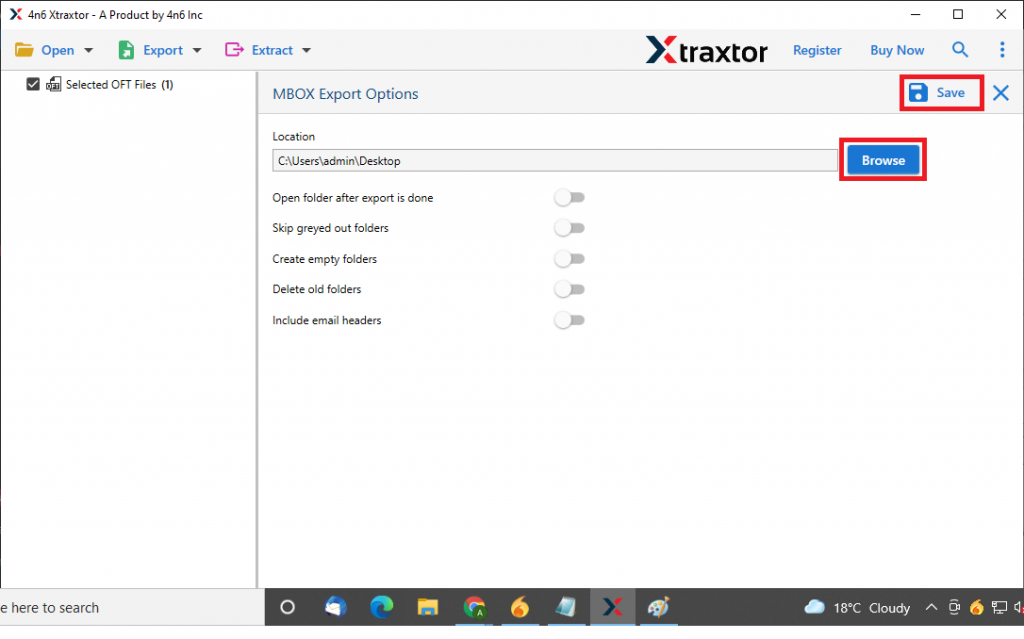Screen dimensions: 1024x639
Task: Uncheck the Selected OFT Files checkbox
Action: (33, 84)
